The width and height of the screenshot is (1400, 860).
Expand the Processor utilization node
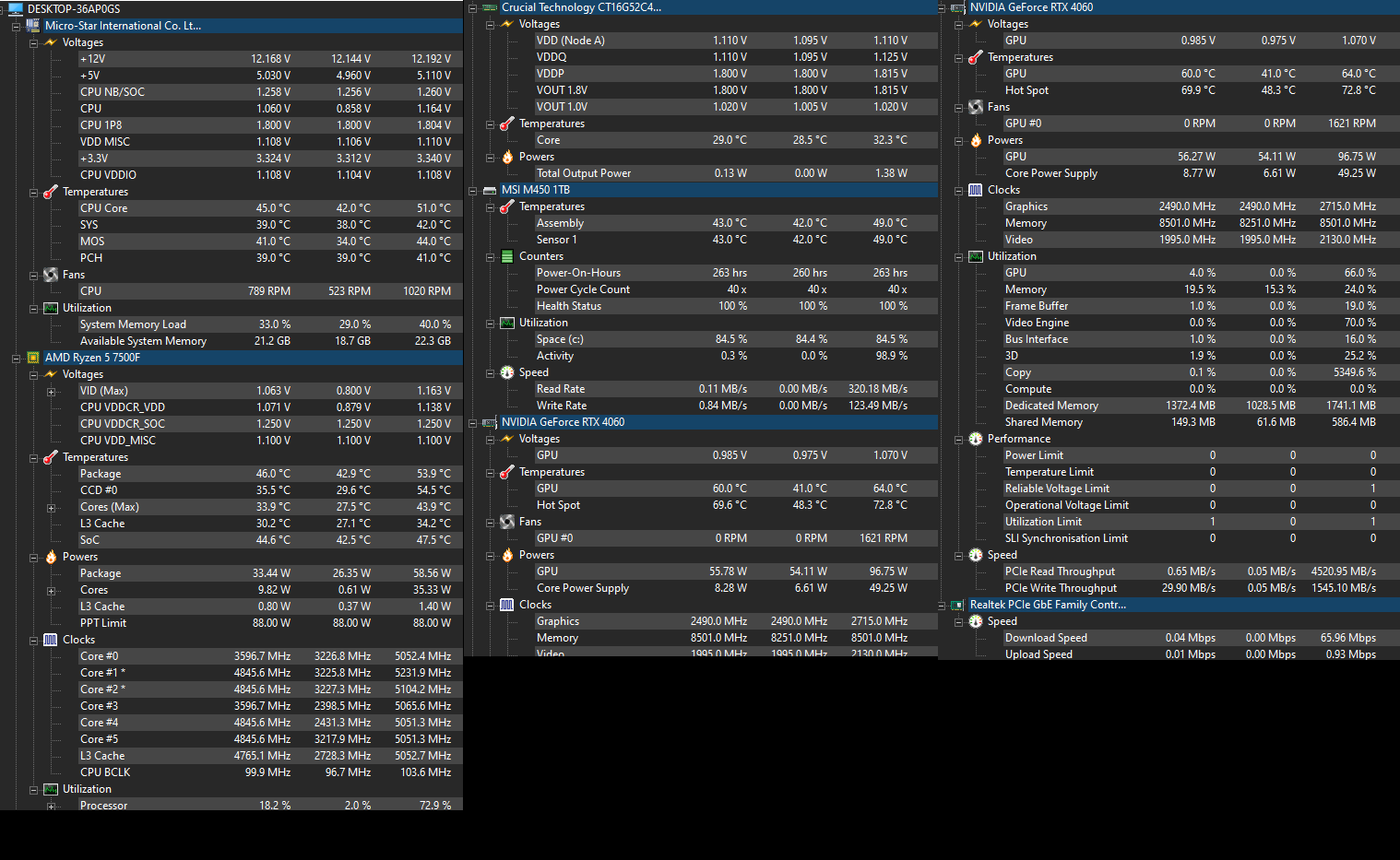52,807
